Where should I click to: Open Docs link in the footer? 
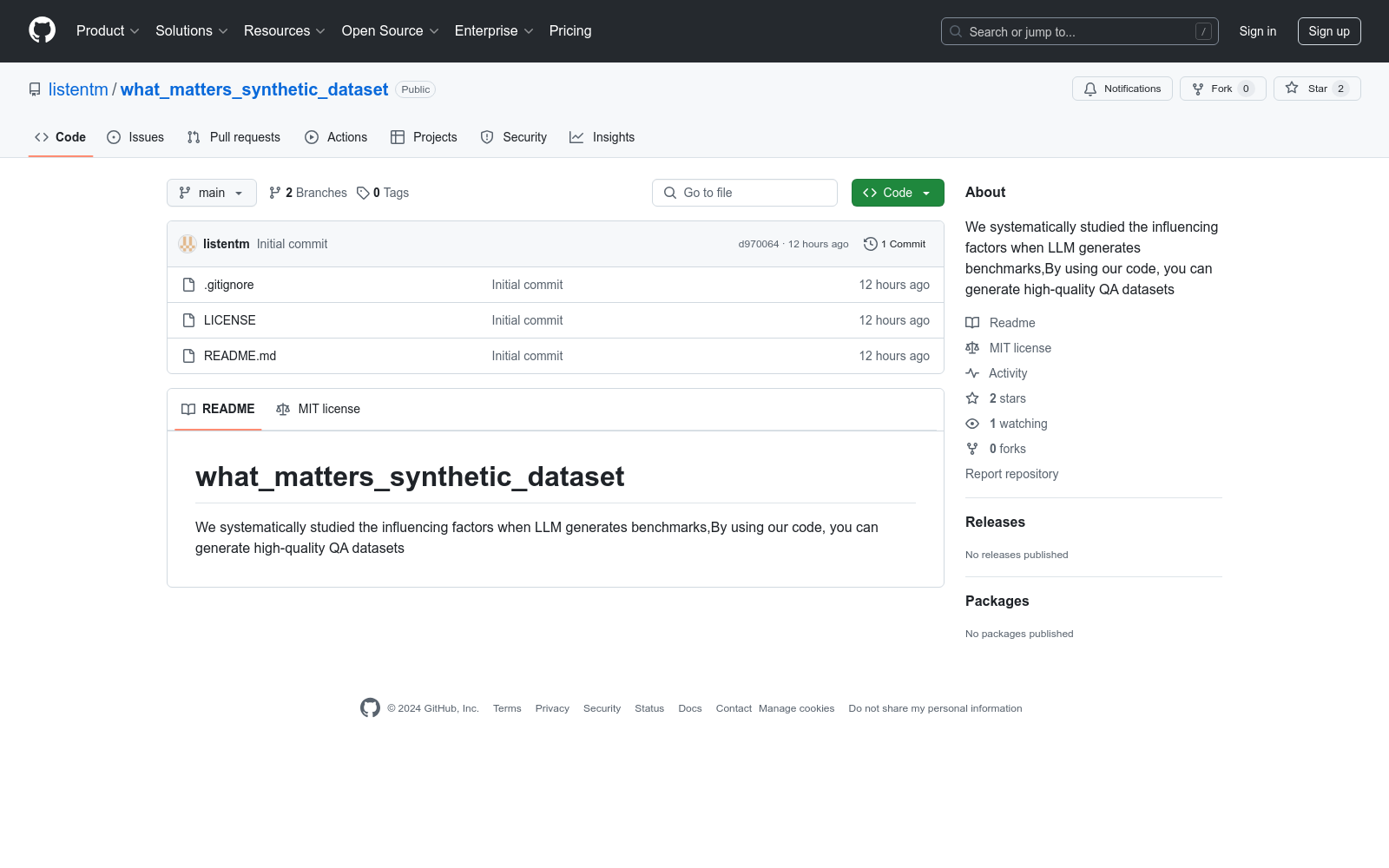coord(690,708)
